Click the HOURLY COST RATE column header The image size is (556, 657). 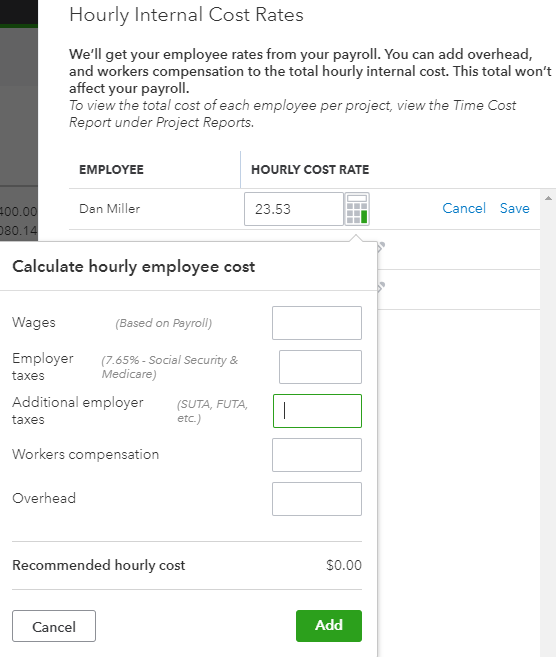[x=310, y=170]
